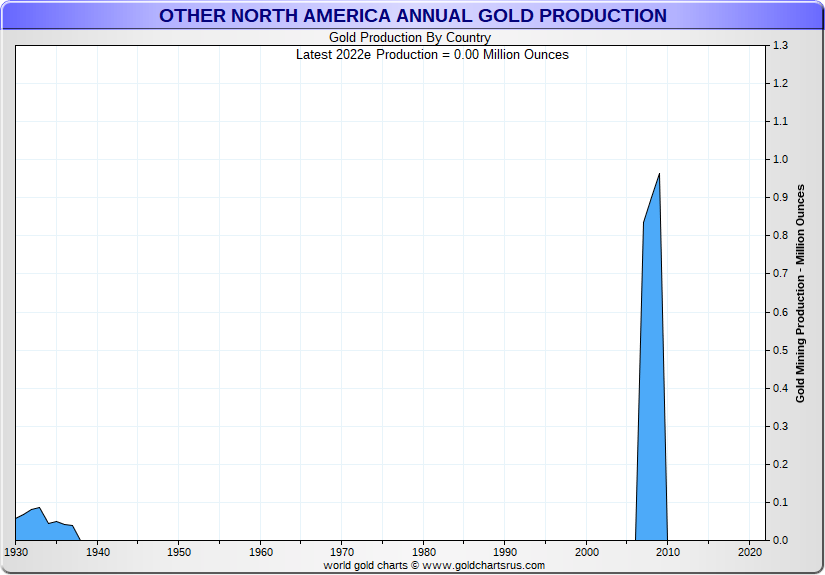Click the 'Latest 2022e Production' text line
This screenshot has height=575, width=825.
coord(432,54)
